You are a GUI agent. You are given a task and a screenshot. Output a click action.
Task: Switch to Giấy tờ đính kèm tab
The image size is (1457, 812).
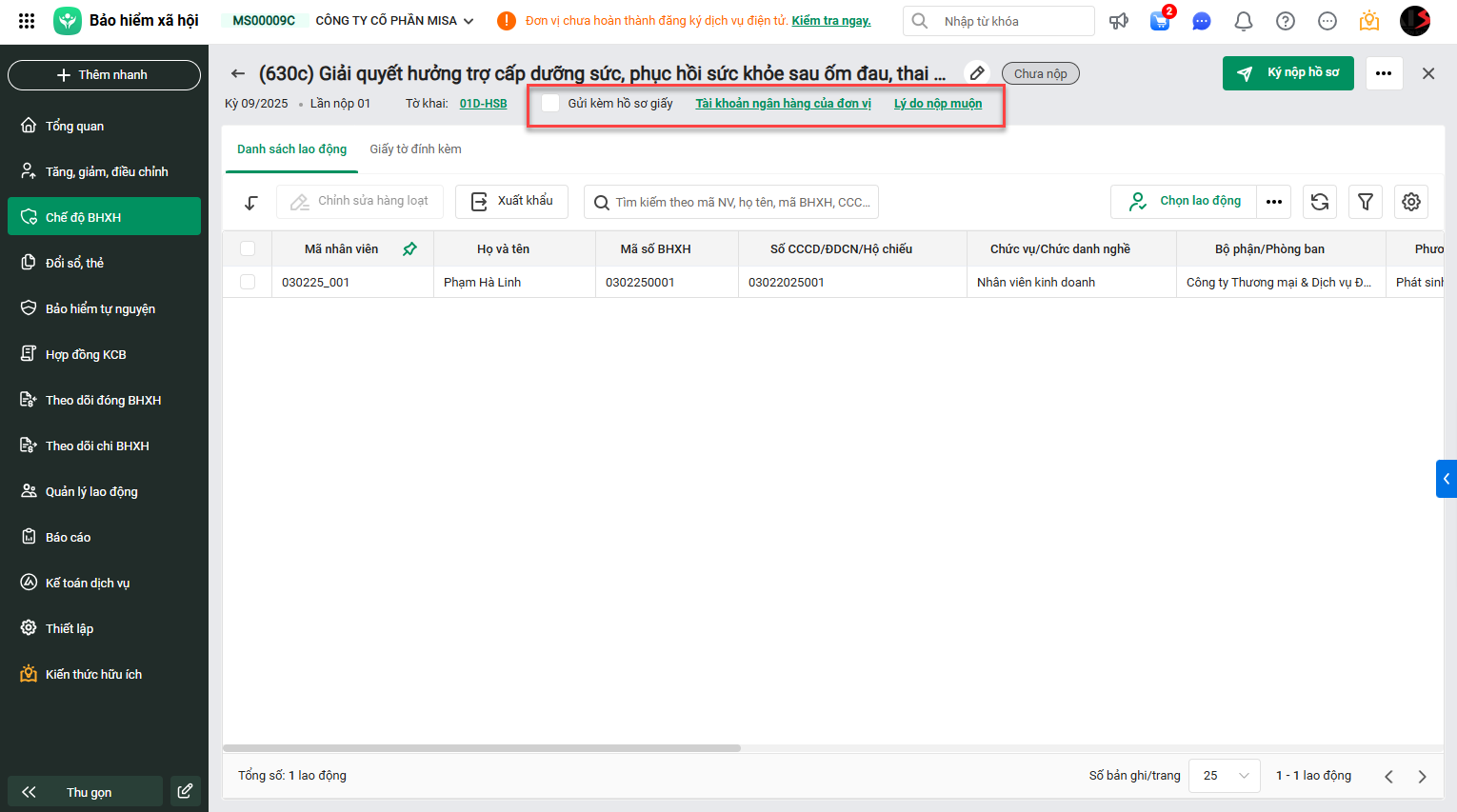415,149
